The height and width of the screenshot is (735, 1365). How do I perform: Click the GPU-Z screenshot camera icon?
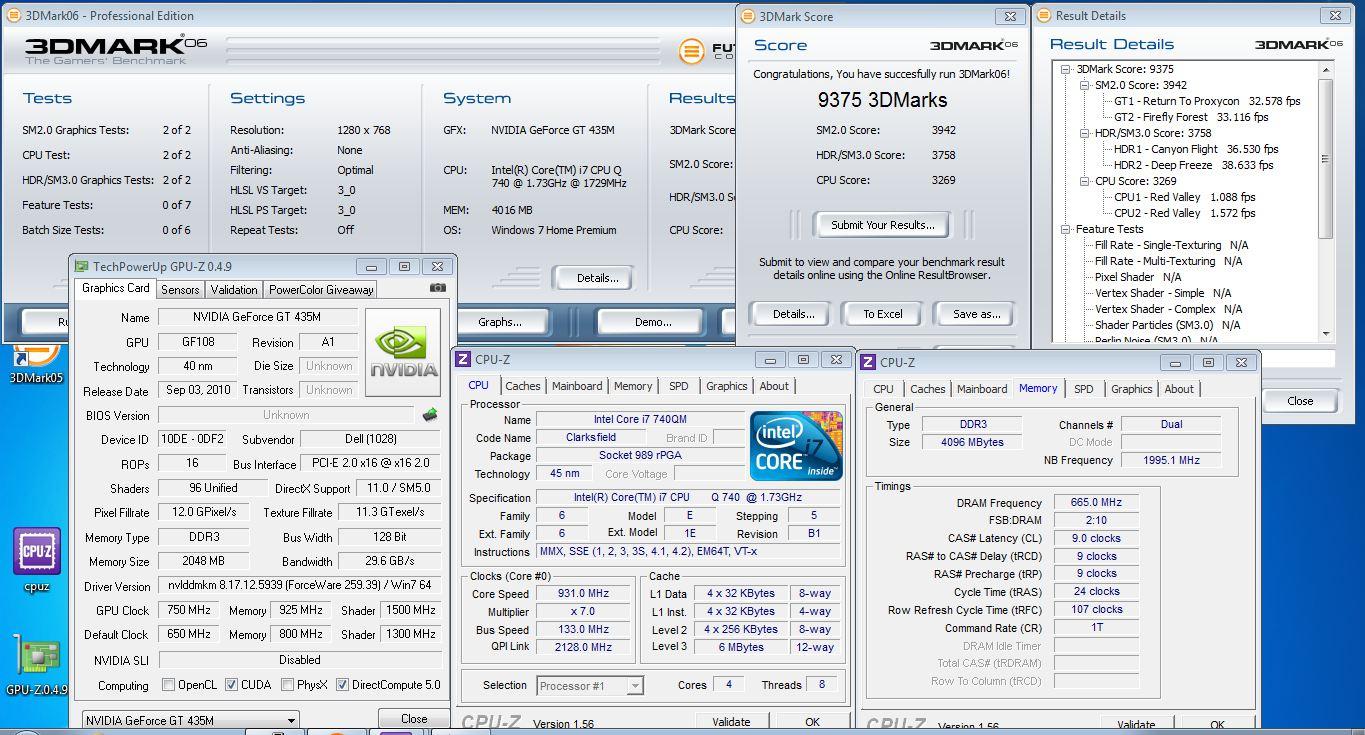point(438,289)
